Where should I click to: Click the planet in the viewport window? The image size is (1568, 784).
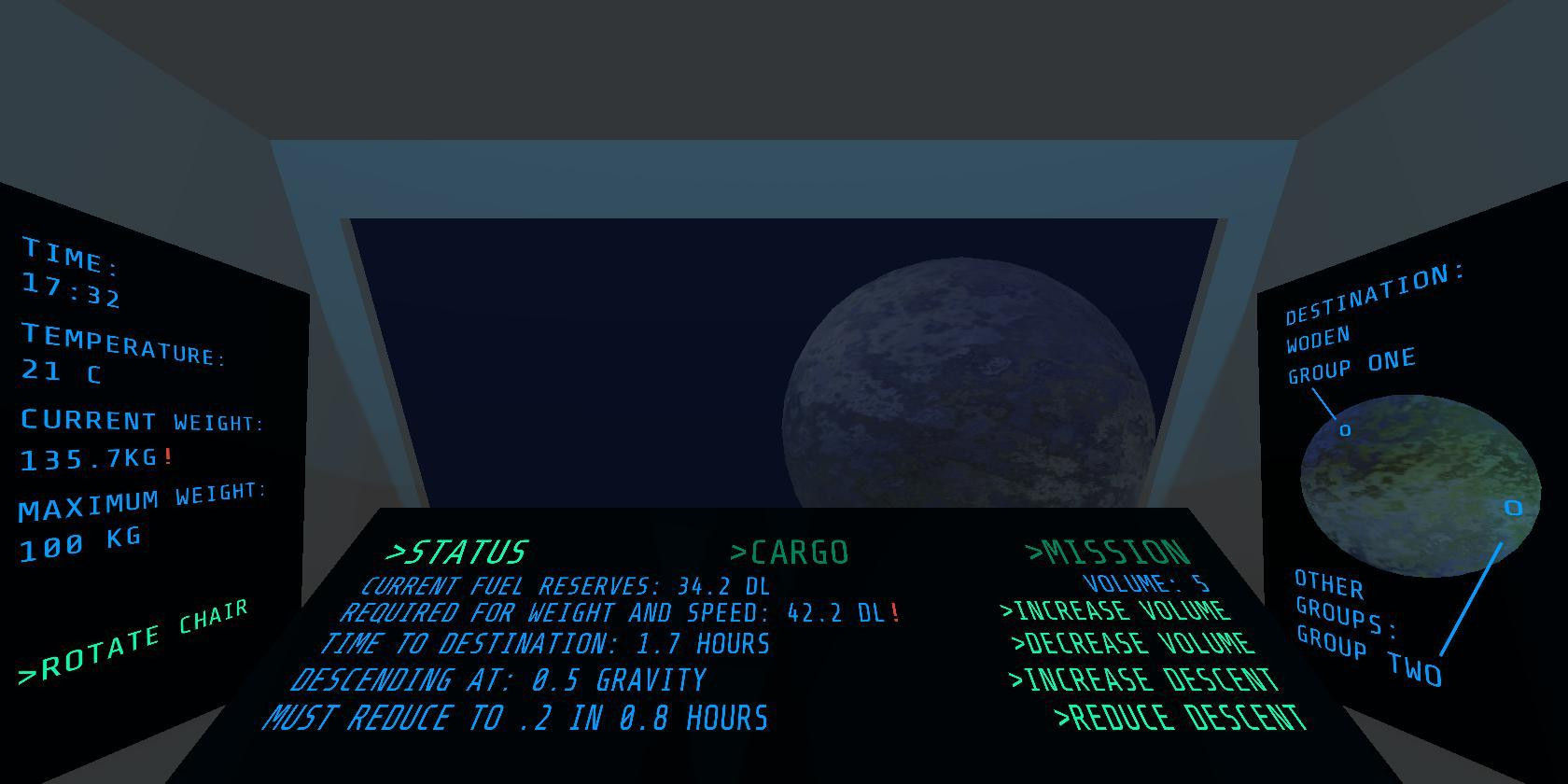969,383
